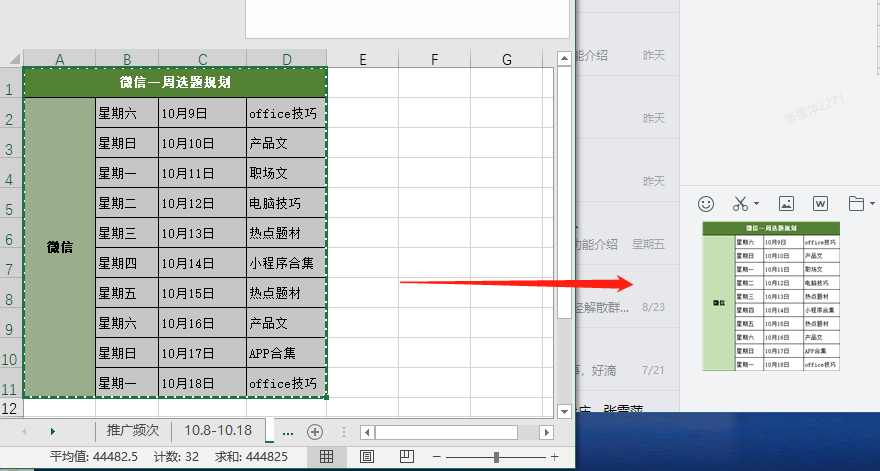Image resolution: width=880 pixels, height=471 pixels.
Task: Click the pasted table thumbnail in chat input
Action: click(771, 296)
